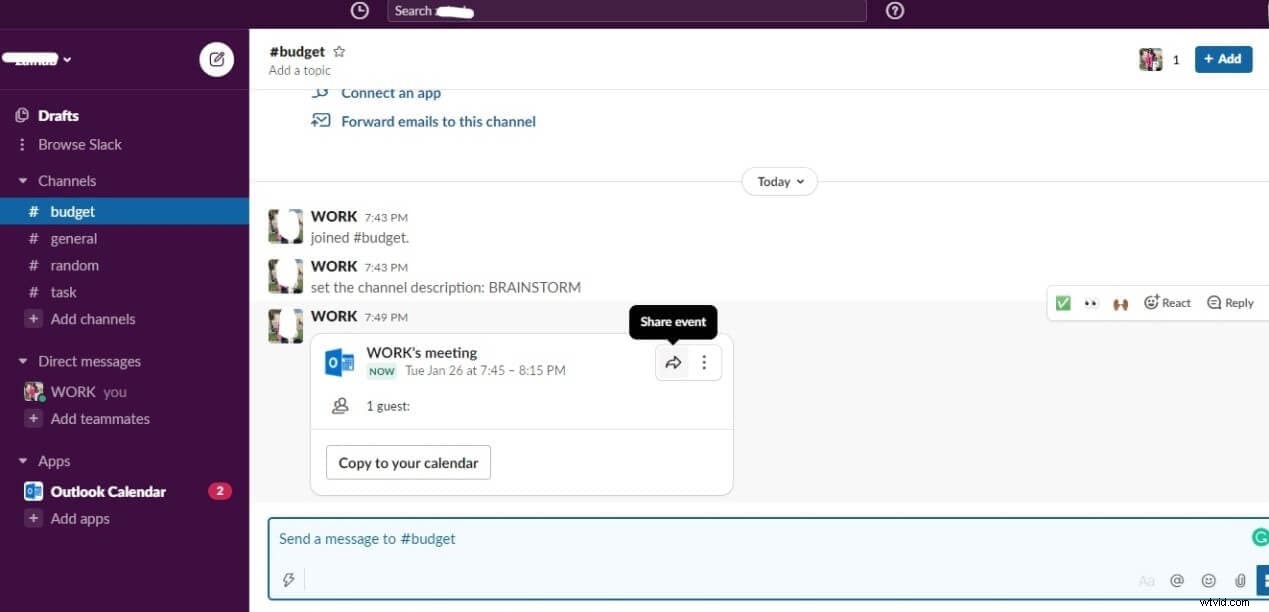Share the WORK's meeting event
The height and width of the screenshot is (612, 1269).
673,362
